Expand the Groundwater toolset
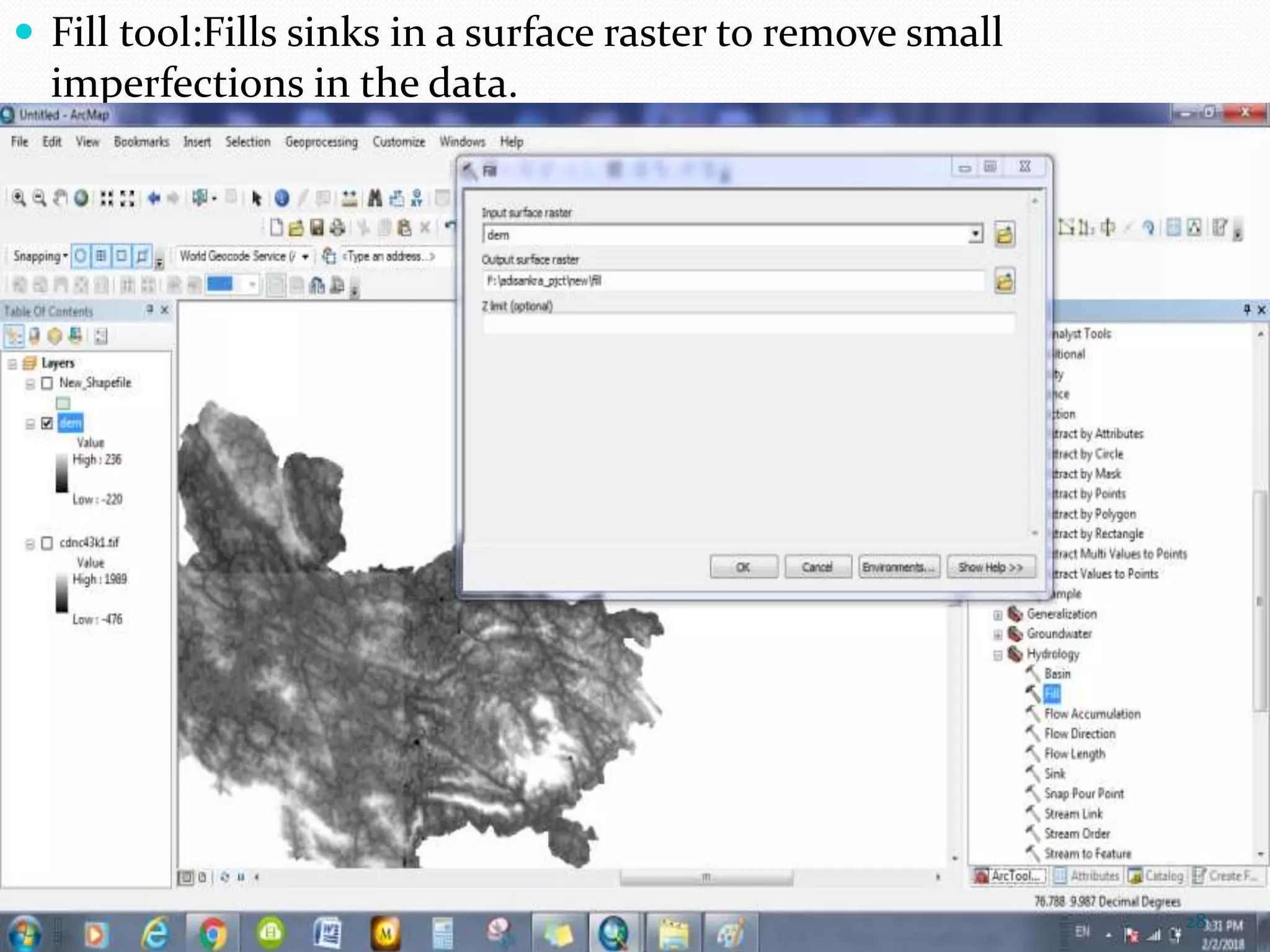 pyautogui.click(x=998, y=635)
